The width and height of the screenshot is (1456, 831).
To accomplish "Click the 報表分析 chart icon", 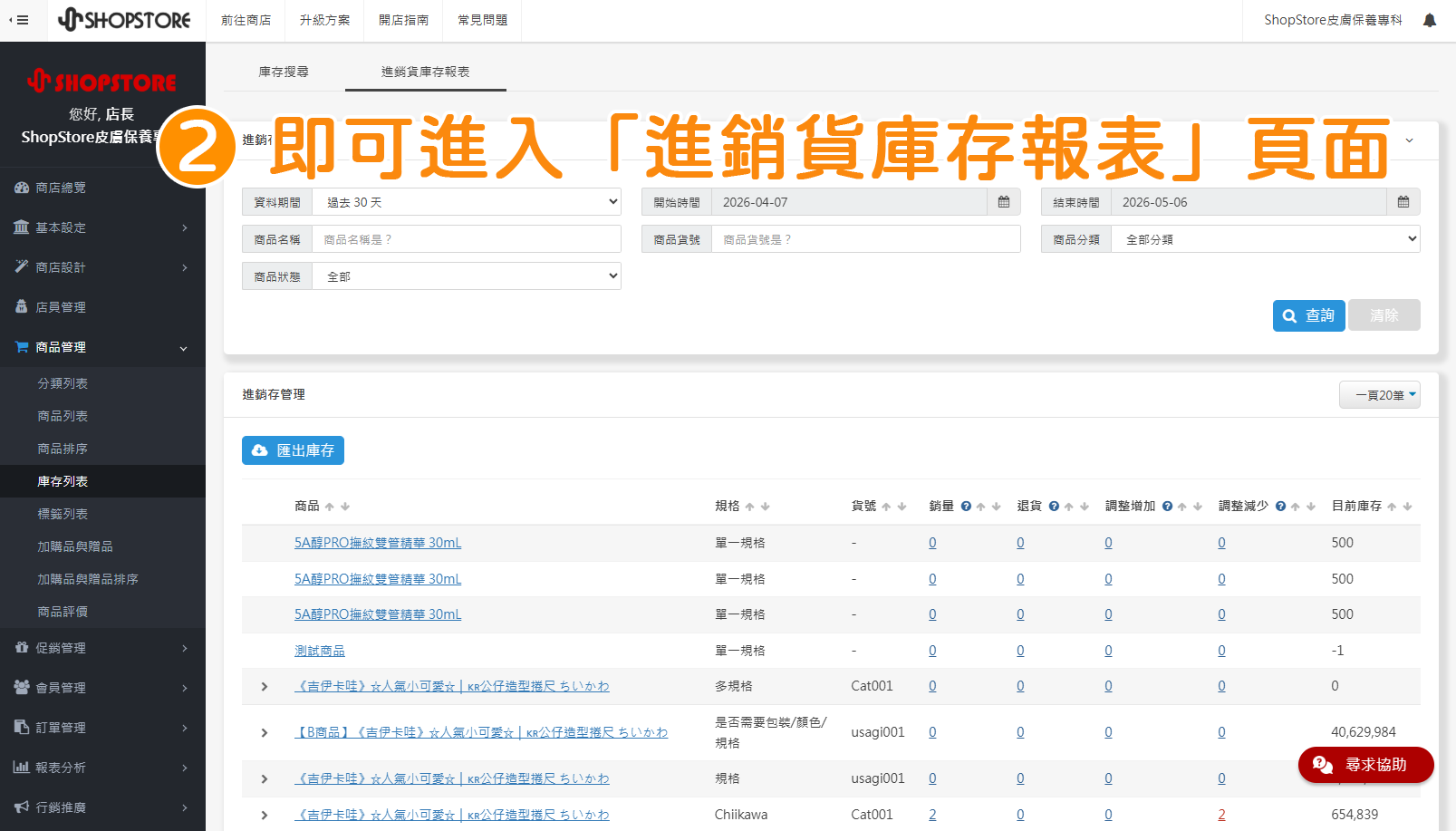I will [22, 768].
